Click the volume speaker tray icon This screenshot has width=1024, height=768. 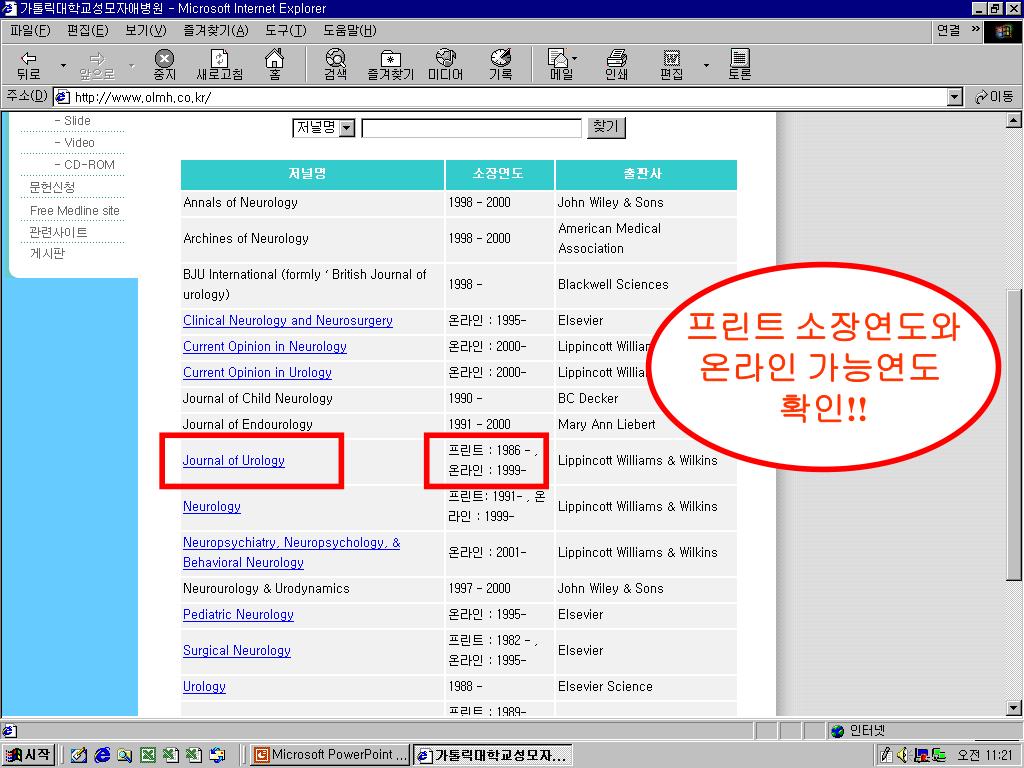903,755
